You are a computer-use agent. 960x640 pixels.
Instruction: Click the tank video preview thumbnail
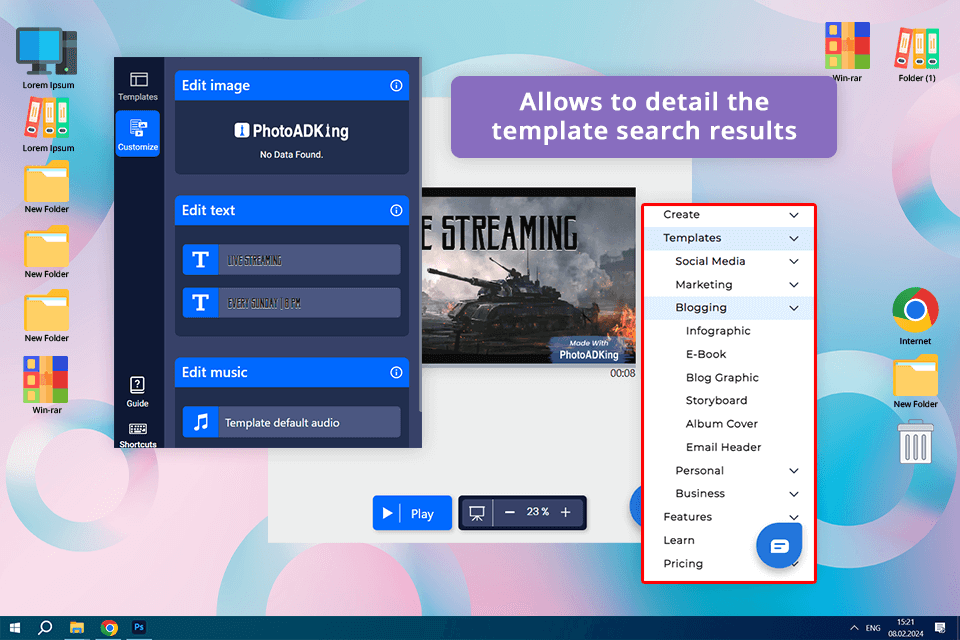click(528, 276)
